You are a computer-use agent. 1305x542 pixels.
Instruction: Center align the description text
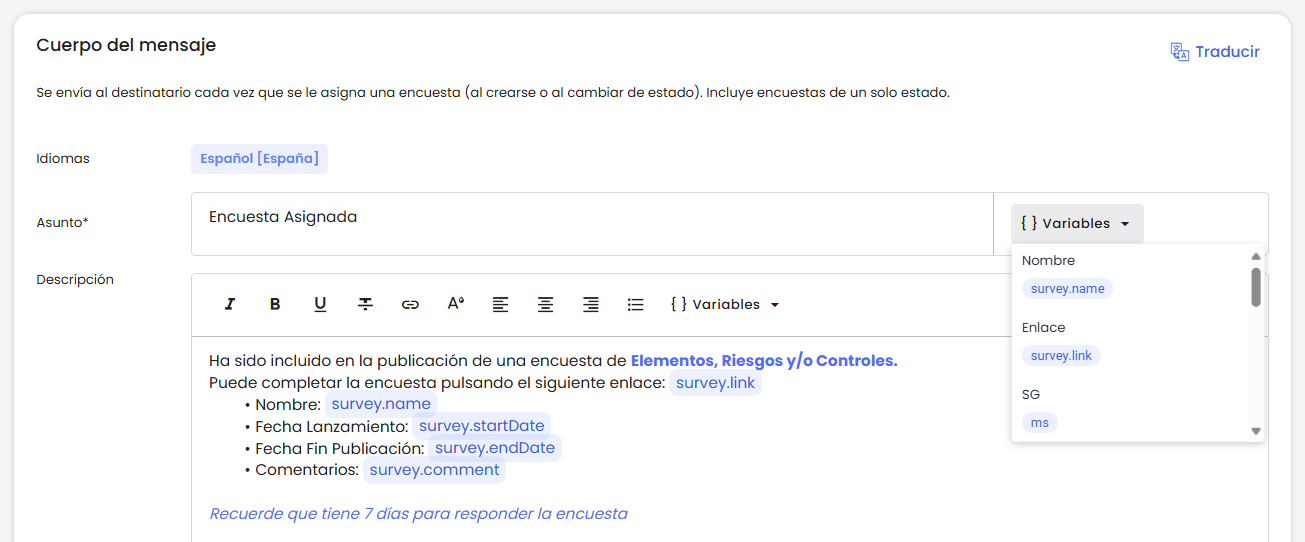click(546, 305)
